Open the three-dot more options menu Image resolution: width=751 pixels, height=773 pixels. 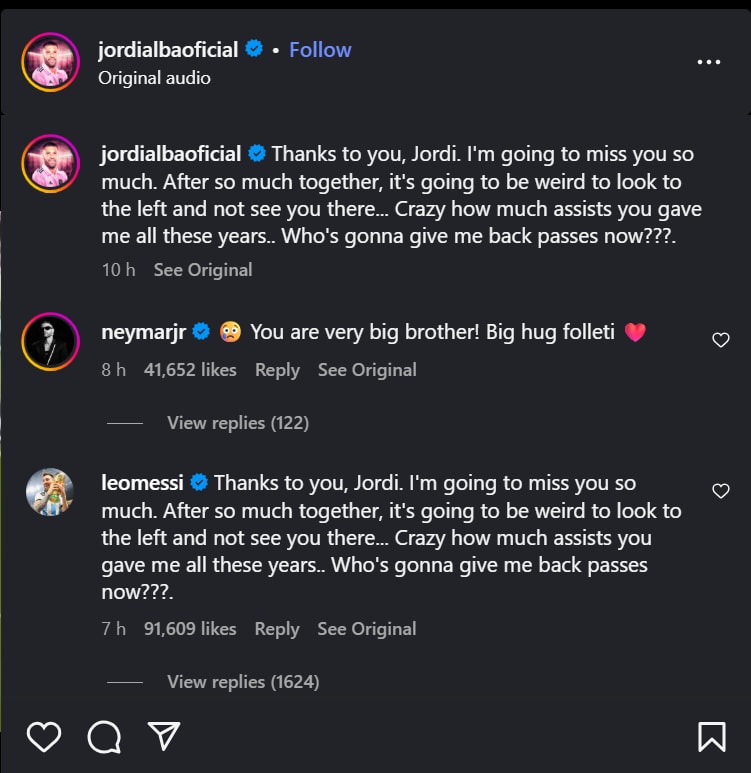click(708, 62)
